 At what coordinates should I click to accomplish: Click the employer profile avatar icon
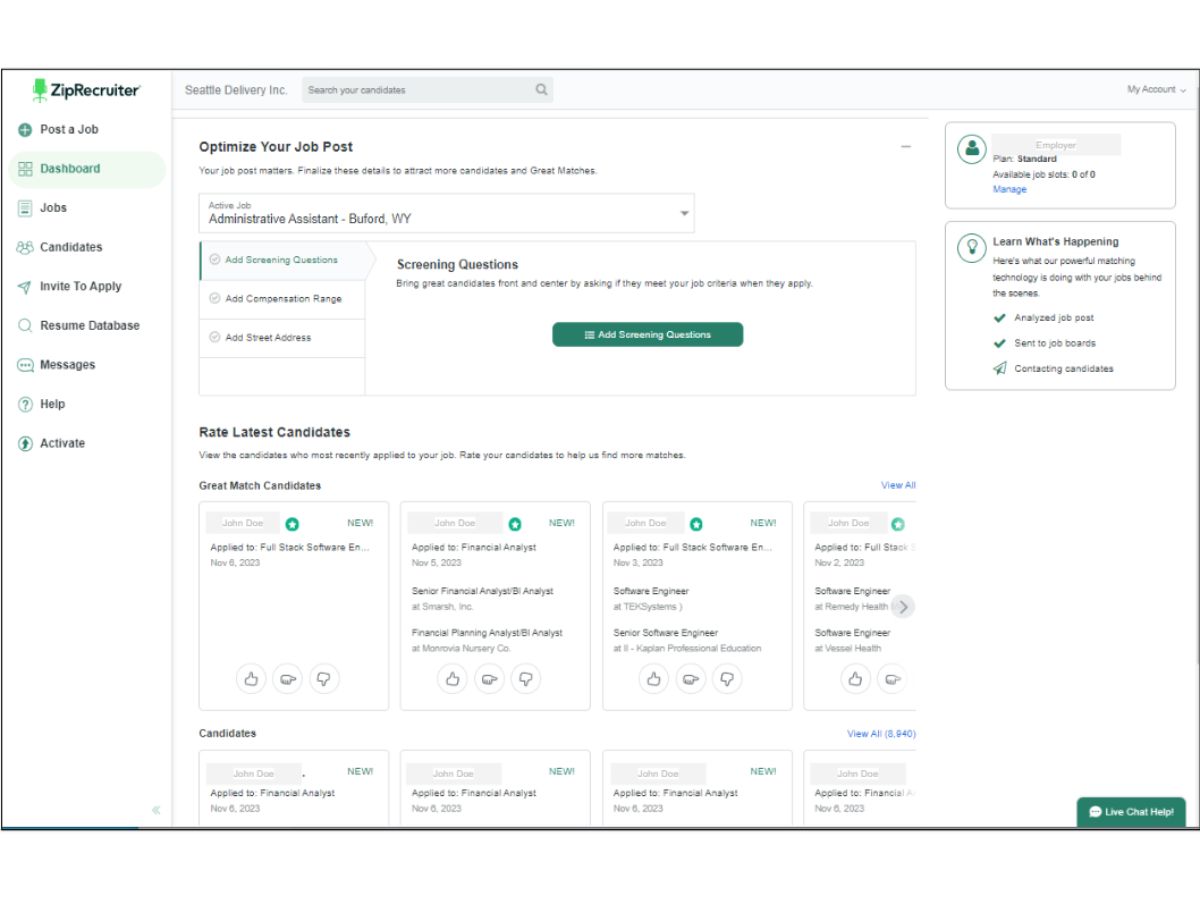click(x=972, y=149)
